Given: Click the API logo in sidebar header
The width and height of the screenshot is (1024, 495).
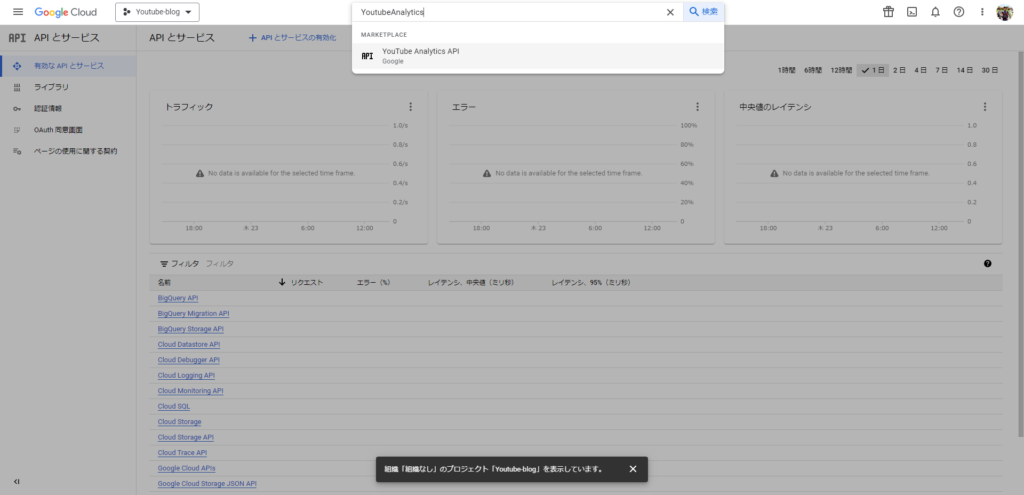Looking at the screenshot, I should tap(17, 38).
